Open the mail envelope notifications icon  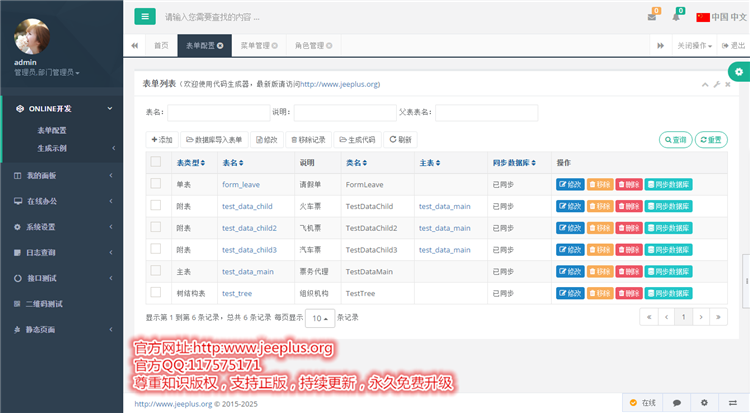652,17
